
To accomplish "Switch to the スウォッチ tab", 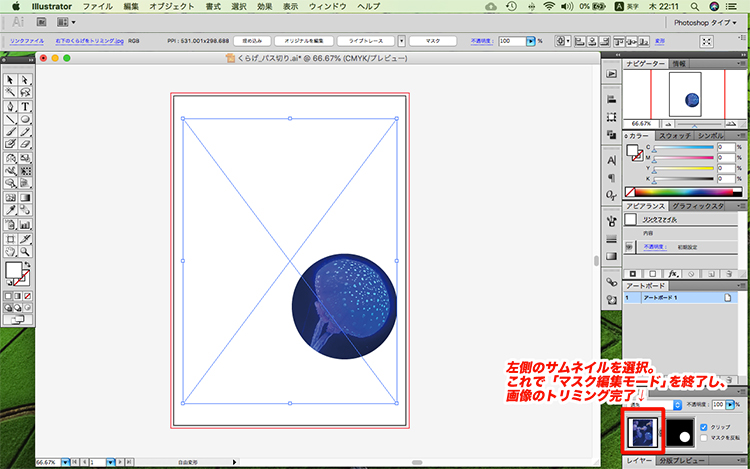I will 675,135.
